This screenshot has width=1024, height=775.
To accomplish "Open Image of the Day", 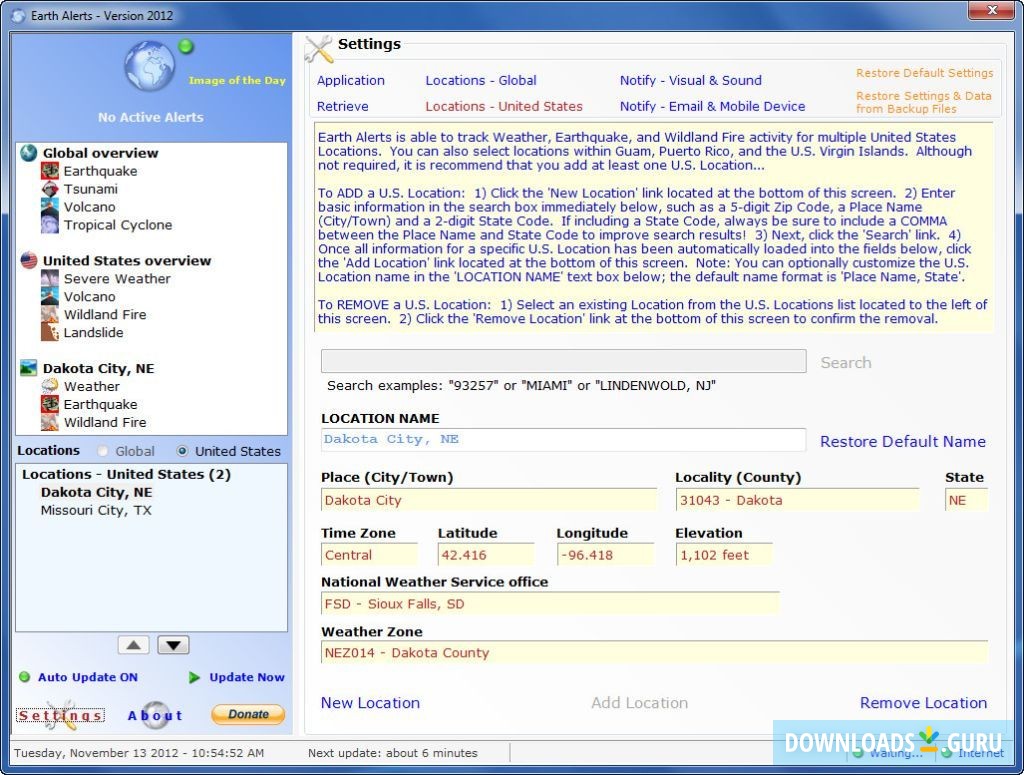I will point(237,80).
